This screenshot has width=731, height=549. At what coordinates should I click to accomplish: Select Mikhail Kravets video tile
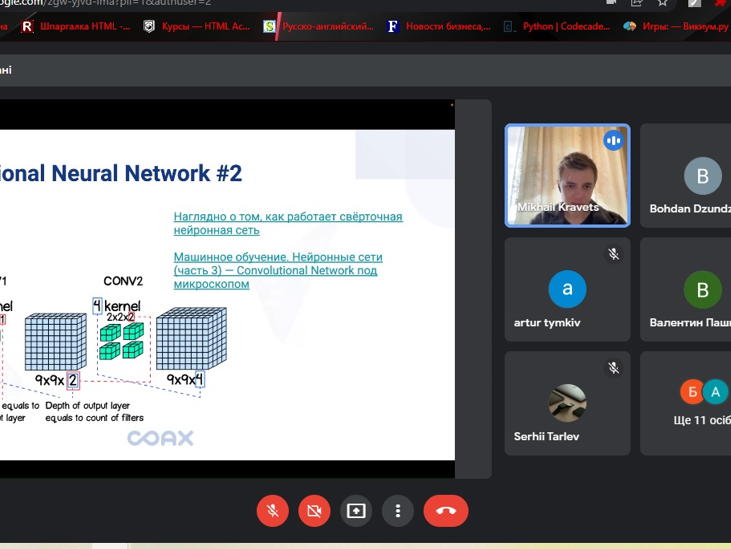[x=567, y=176]
